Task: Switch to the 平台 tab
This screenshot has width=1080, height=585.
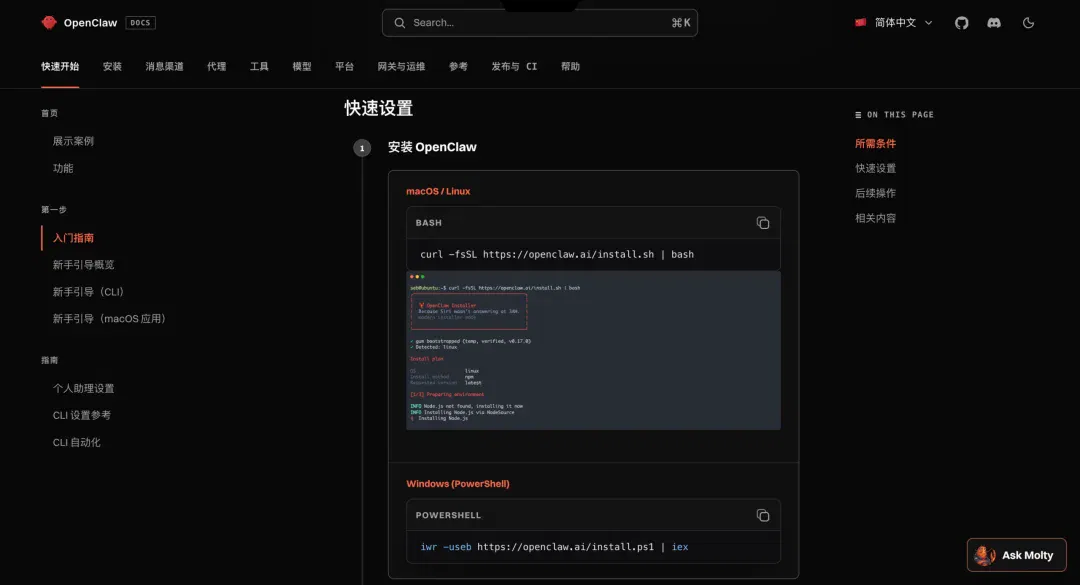Action: point(344,66)
